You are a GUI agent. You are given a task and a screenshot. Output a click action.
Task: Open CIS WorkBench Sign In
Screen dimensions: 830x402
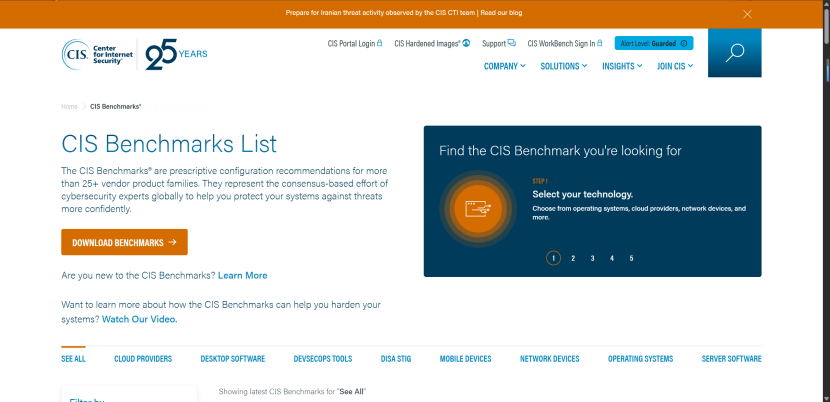(565, 43)
